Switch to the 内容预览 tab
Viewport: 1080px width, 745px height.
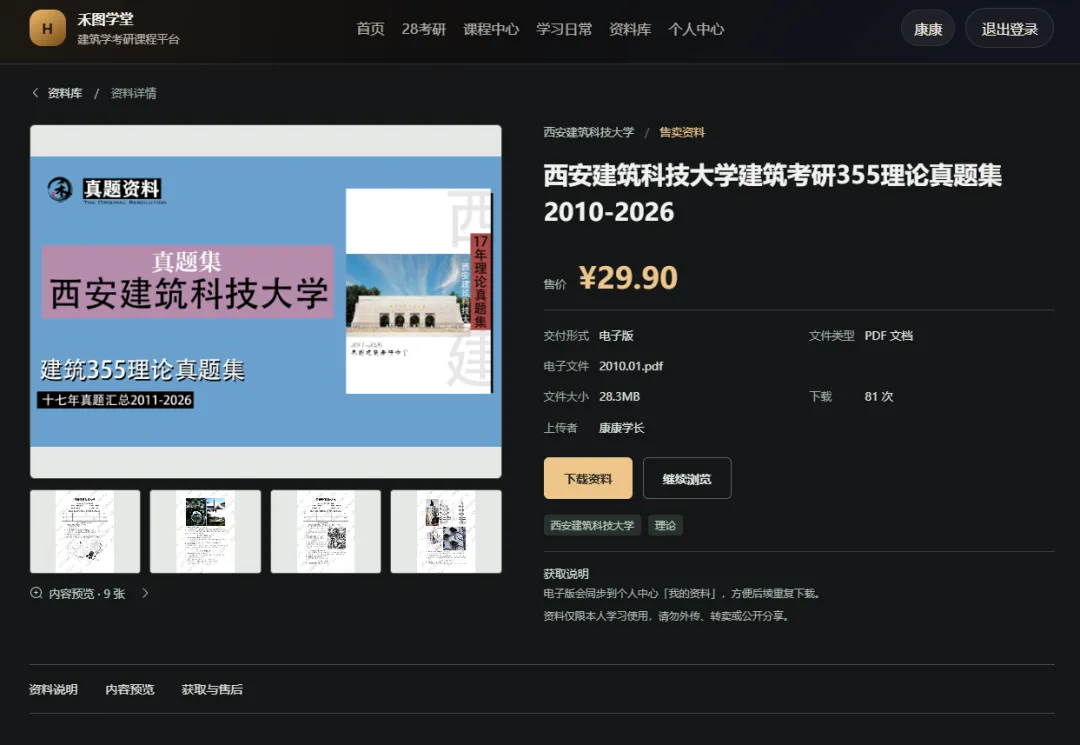coord(129,689)
